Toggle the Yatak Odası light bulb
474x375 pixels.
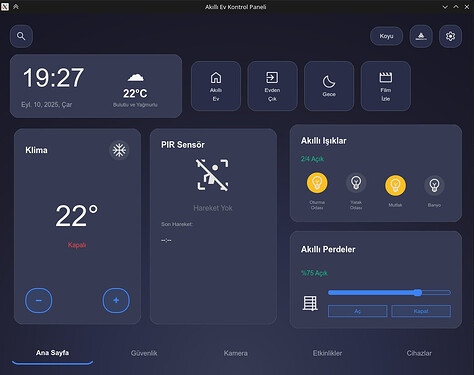coord(356,183)
